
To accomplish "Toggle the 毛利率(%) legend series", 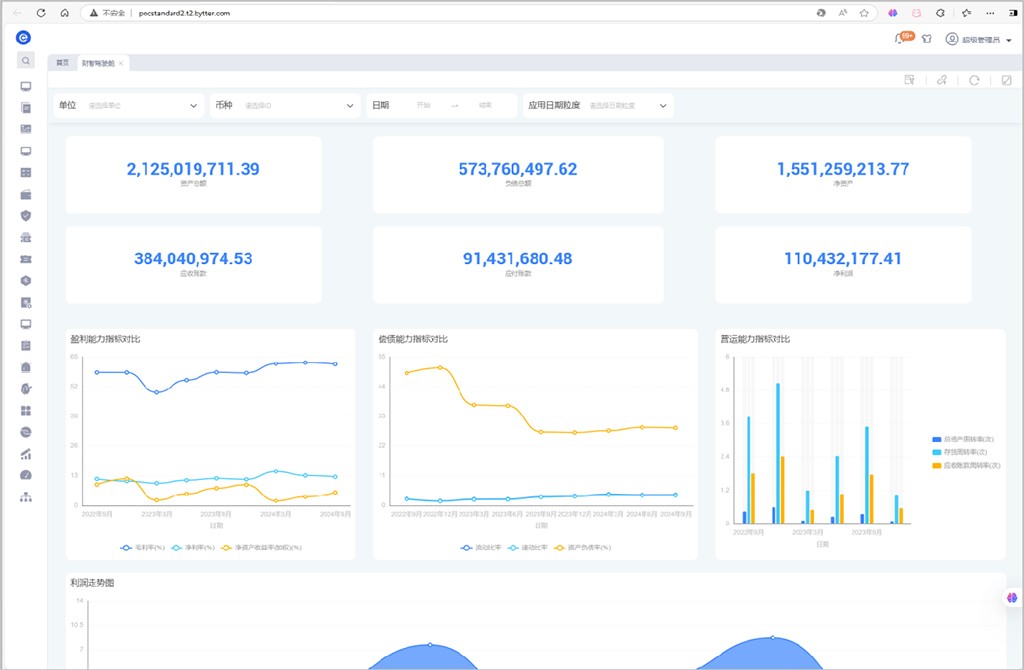I will pos(142,548).
